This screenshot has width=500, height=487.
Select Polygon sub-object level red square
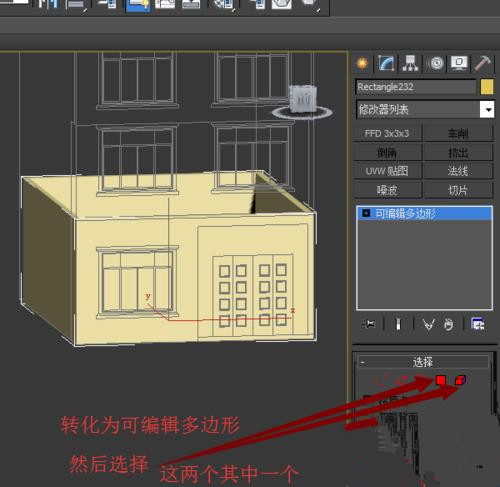[441, 380]
